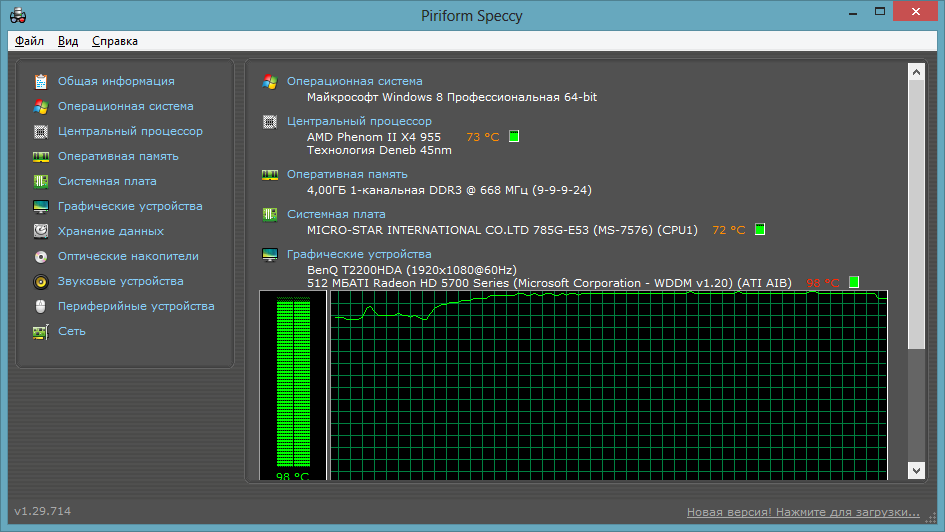
Task: Click the green indicator next to 72 °C
Action: [760, 229]
